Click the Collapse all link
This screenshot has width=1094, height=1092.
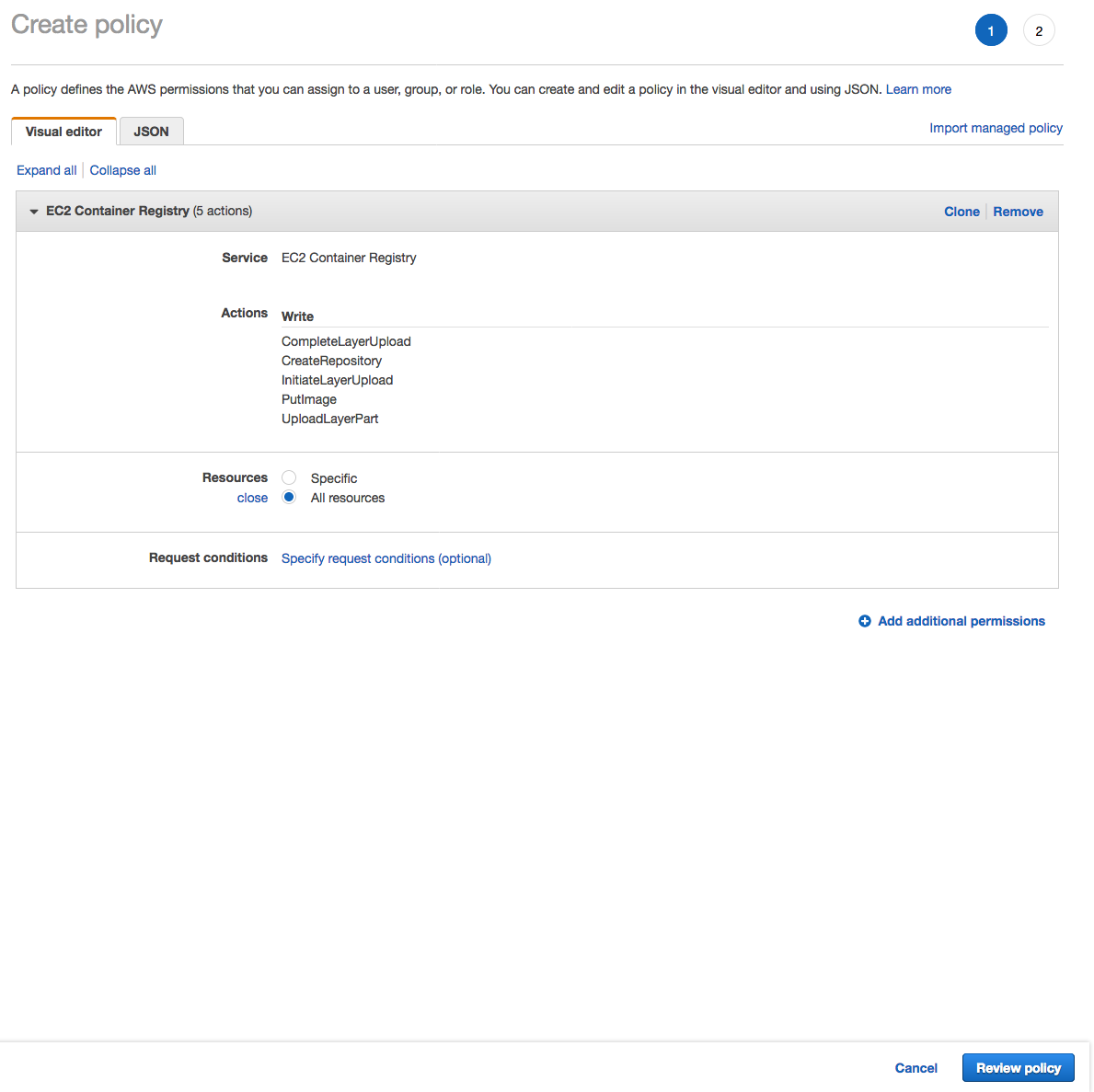[122, 170]
